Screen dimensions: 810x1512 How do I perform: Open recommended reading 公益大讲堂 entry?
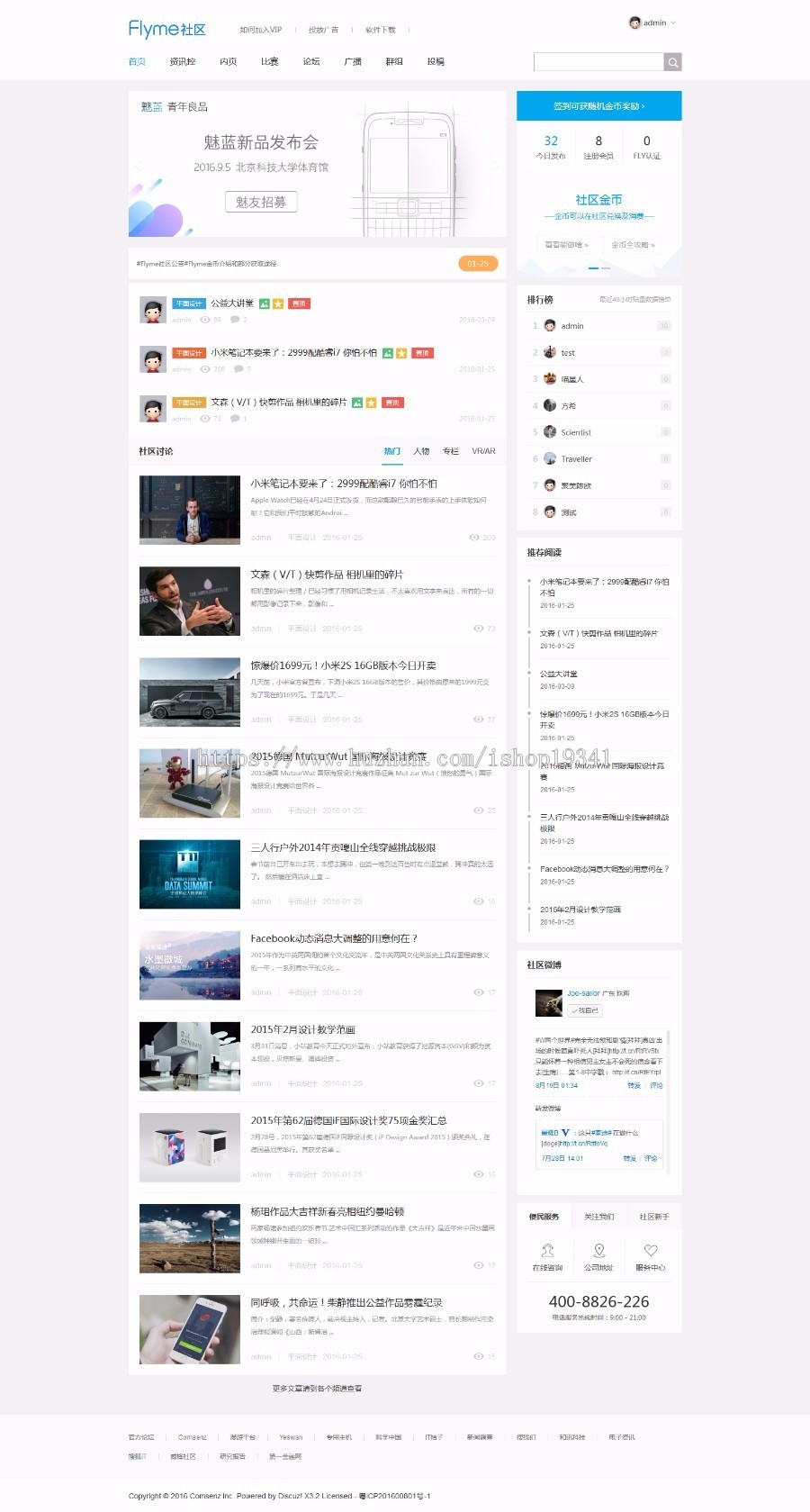coord(559,674)
